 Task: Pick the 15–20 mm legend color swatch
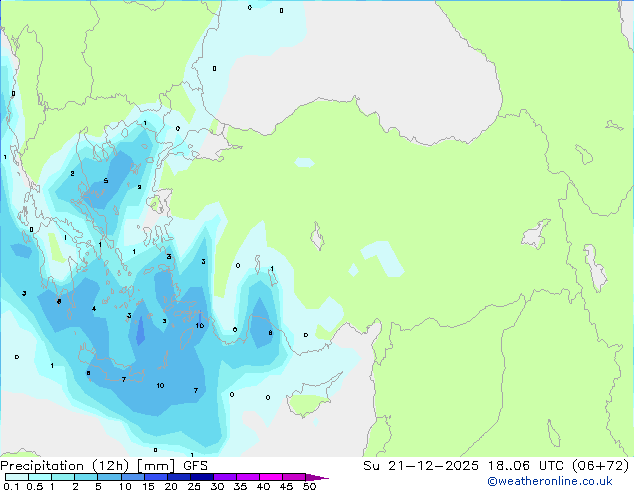point(156,477)
